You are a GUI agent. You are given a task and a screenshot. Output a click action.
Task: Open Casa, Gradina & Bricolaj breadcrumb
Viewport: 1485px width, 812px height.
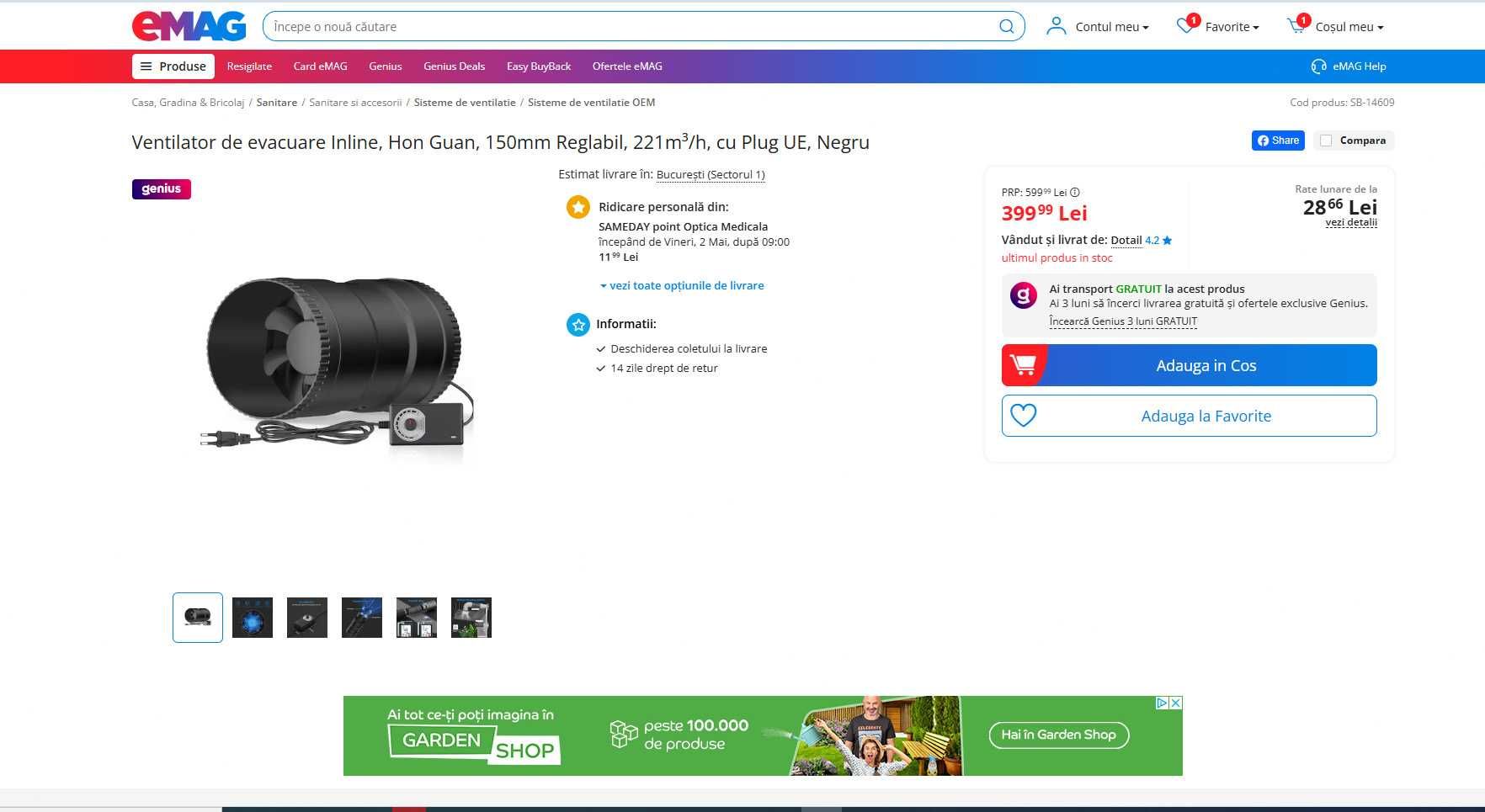188,103
